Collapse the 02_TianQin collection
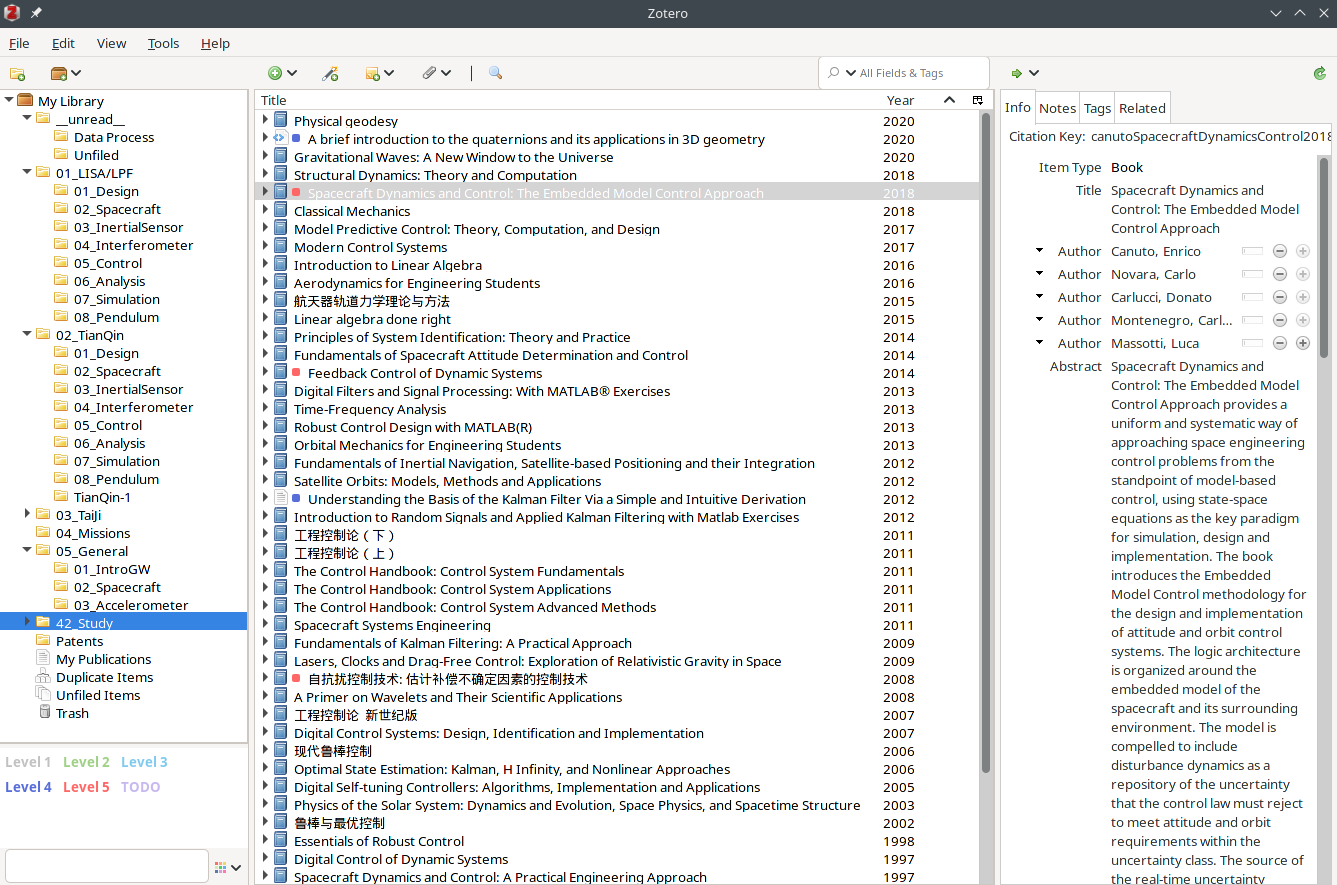 [27, 335]
